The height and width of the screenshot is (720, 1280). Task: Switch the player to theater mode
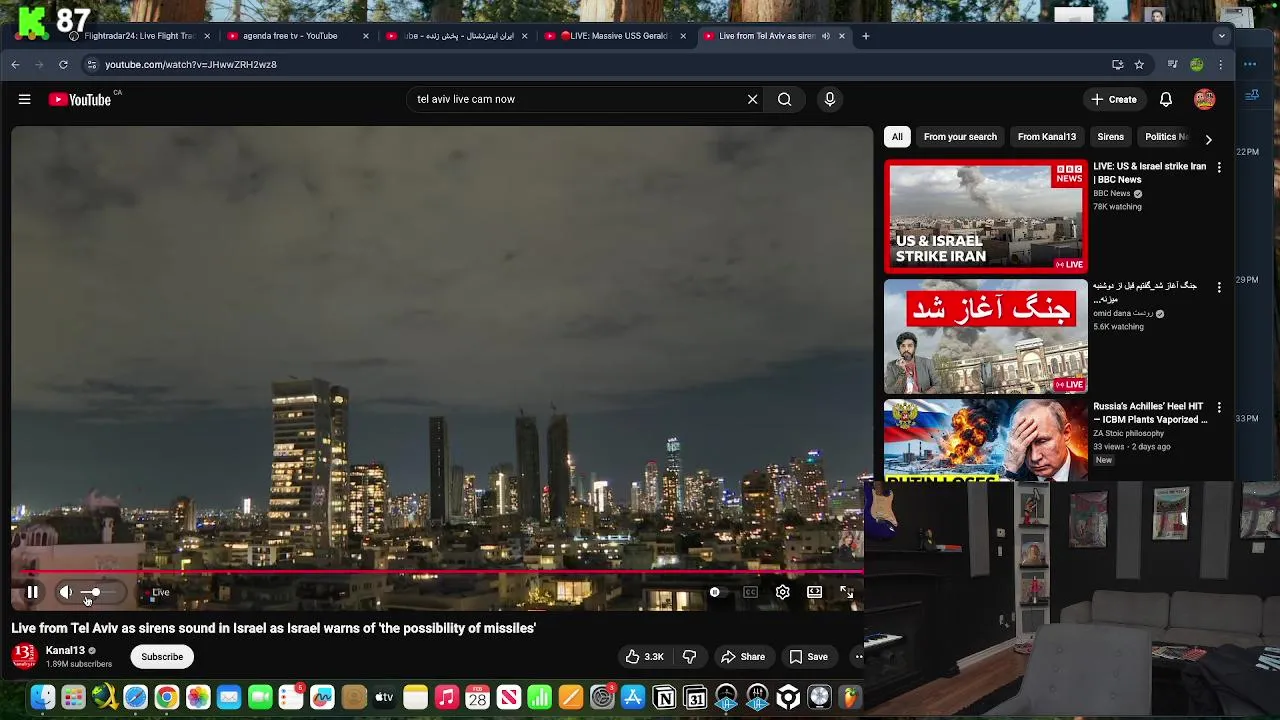tap(815, 592)
